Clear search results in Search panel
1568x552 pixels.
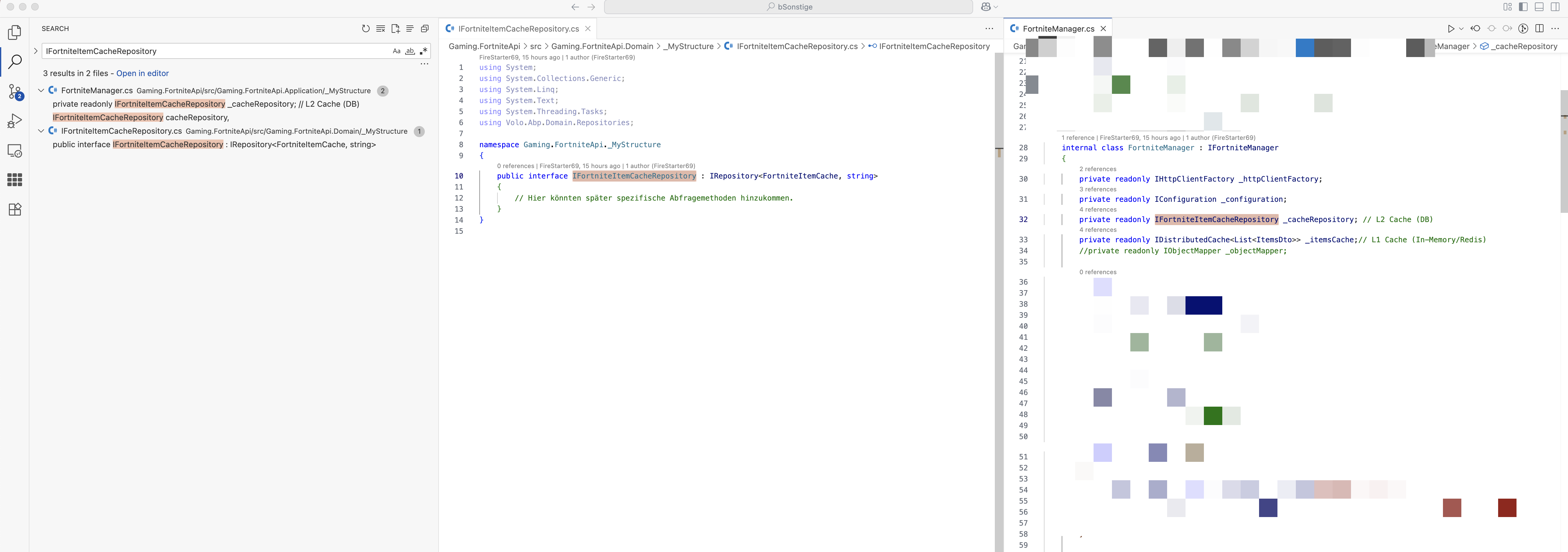[380, 29]
